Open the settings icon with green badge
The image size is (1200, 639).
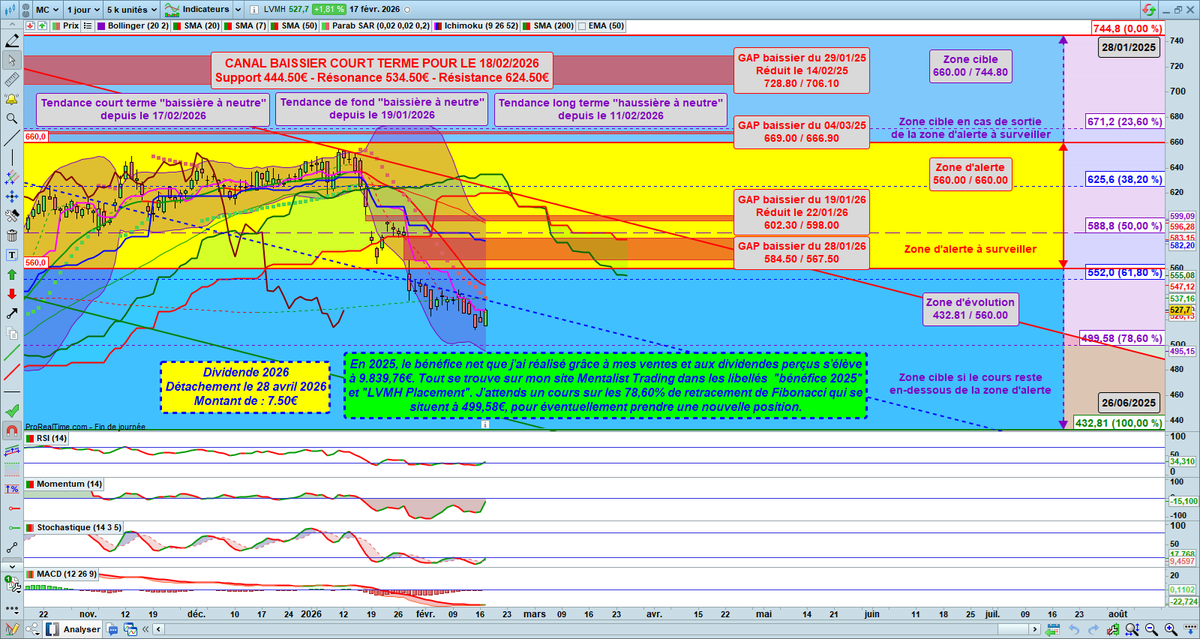12,585
